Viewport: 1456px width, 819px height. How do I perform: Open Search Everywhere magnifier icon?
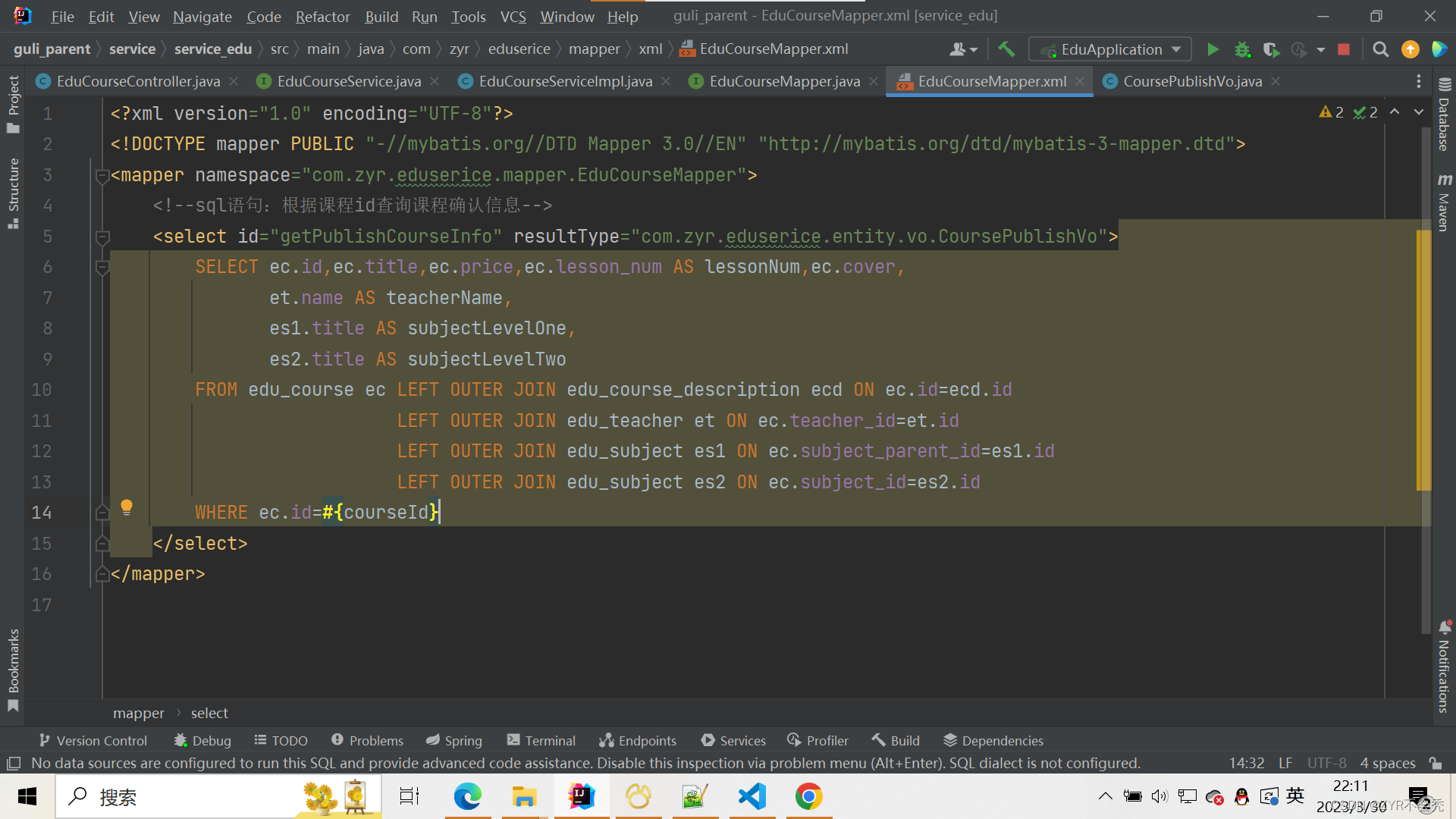click(x=1380, y=49)
